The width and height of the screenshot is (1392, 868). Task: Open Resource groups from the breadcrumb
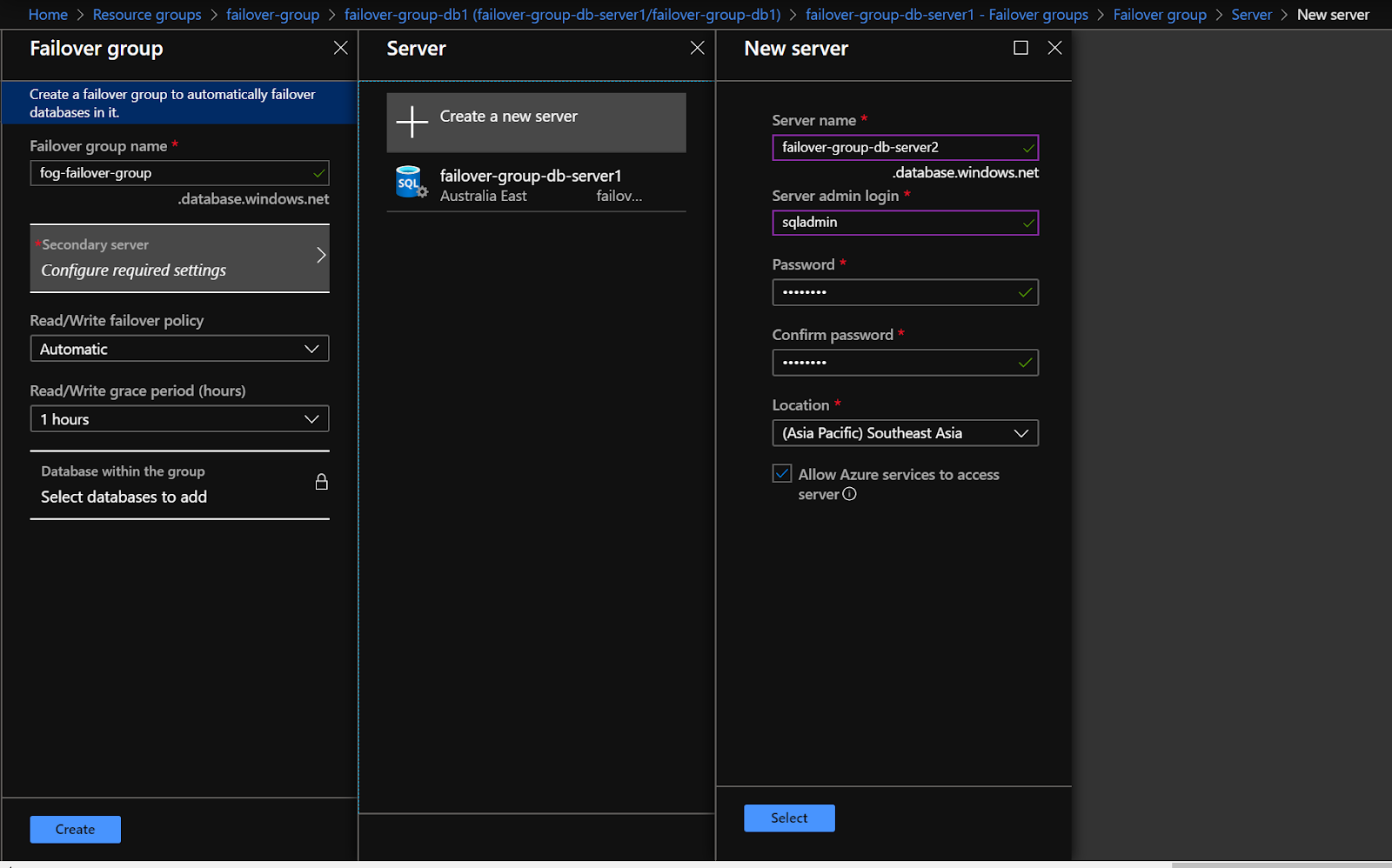[x=146, y=14]
